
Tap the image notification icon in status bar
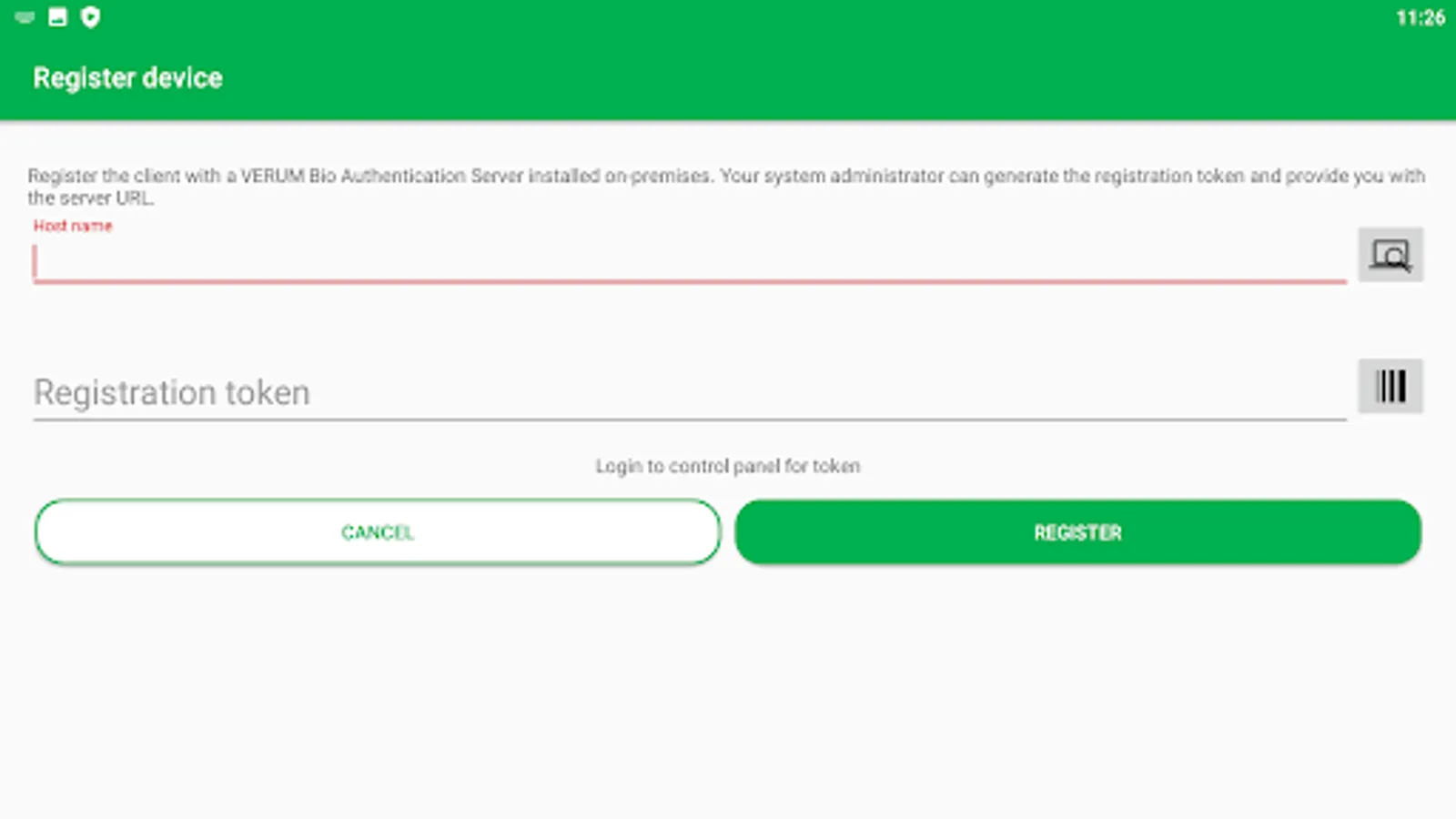click(57, 17)
